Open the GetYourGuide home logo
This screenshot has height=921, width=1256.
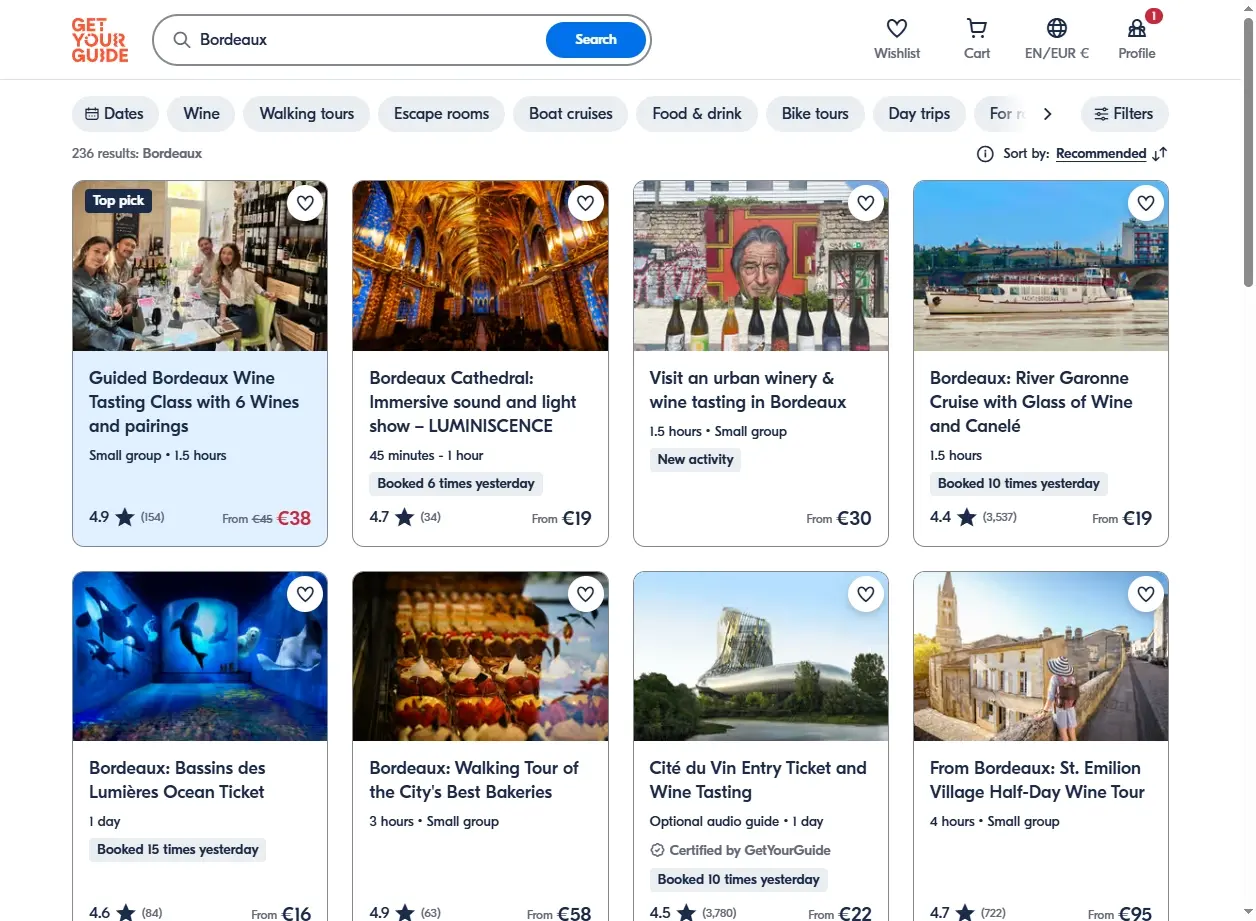point(100,40)
